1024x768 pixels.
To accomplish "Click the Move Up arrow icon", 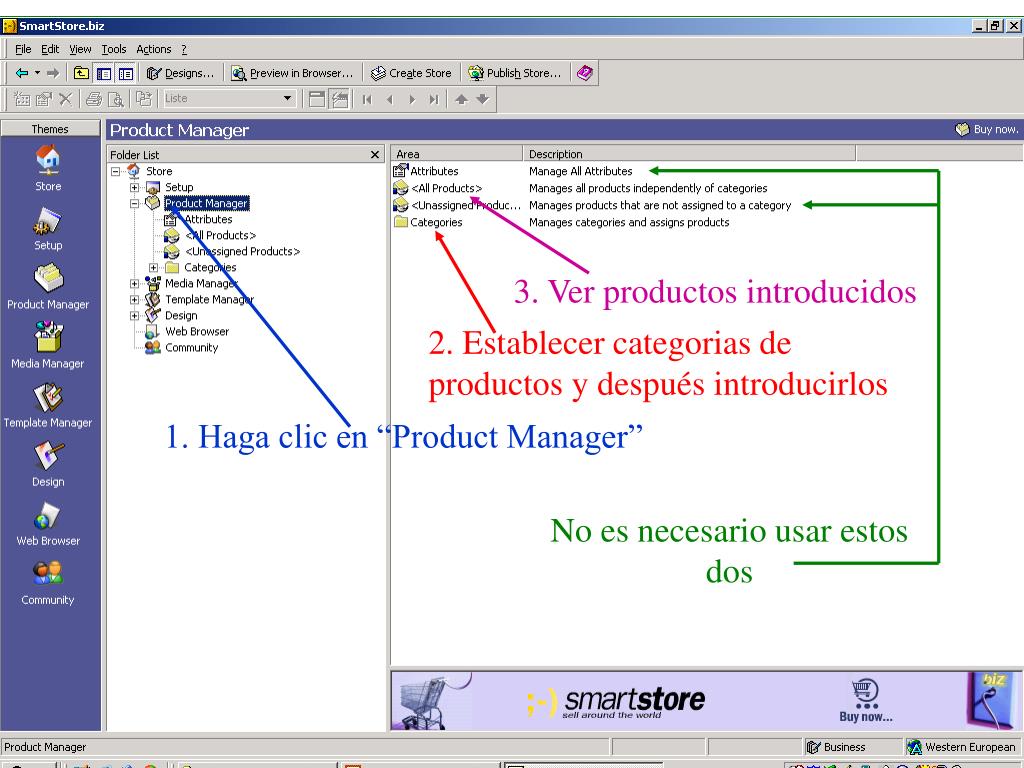I will pos(461,99).
